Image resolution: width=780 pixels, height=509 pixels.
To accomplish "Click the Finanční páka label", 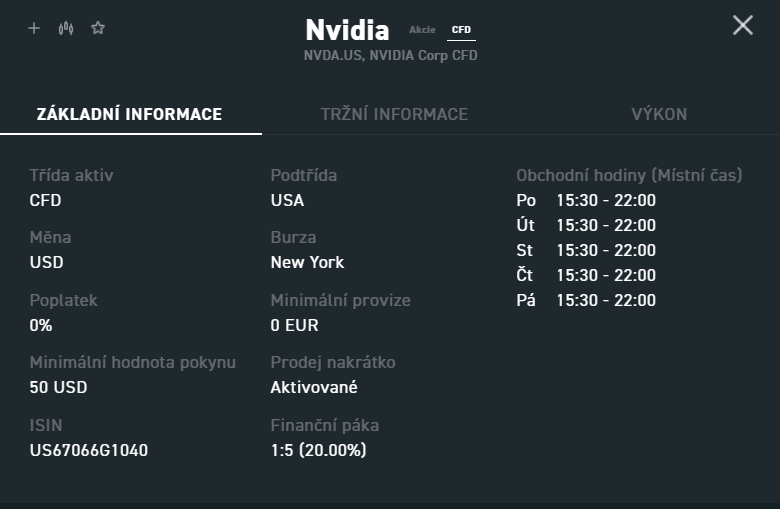I will (325, 425).
